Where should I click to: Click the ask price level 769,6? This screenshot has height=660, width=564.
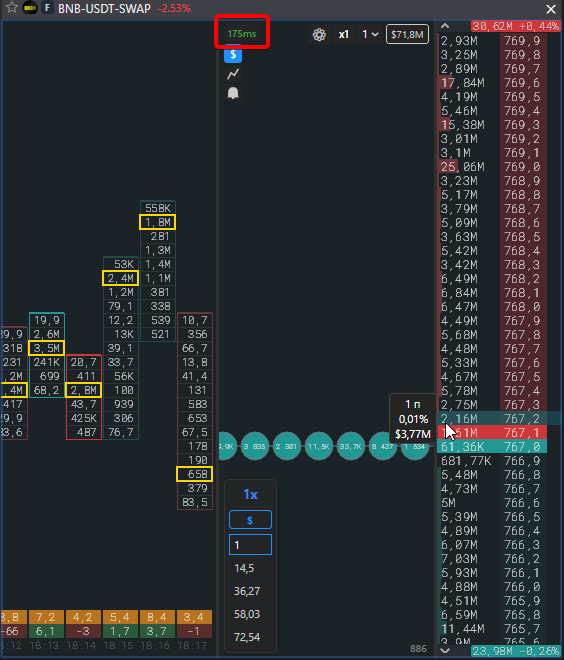522,83
